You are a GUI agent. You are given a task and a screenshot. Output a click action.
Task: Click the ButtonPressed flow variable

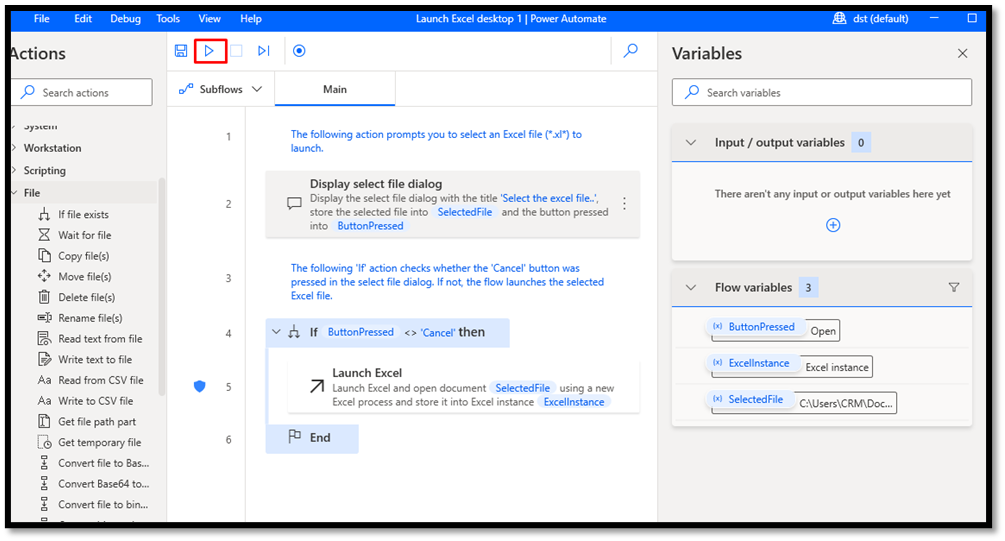(754, 327)
